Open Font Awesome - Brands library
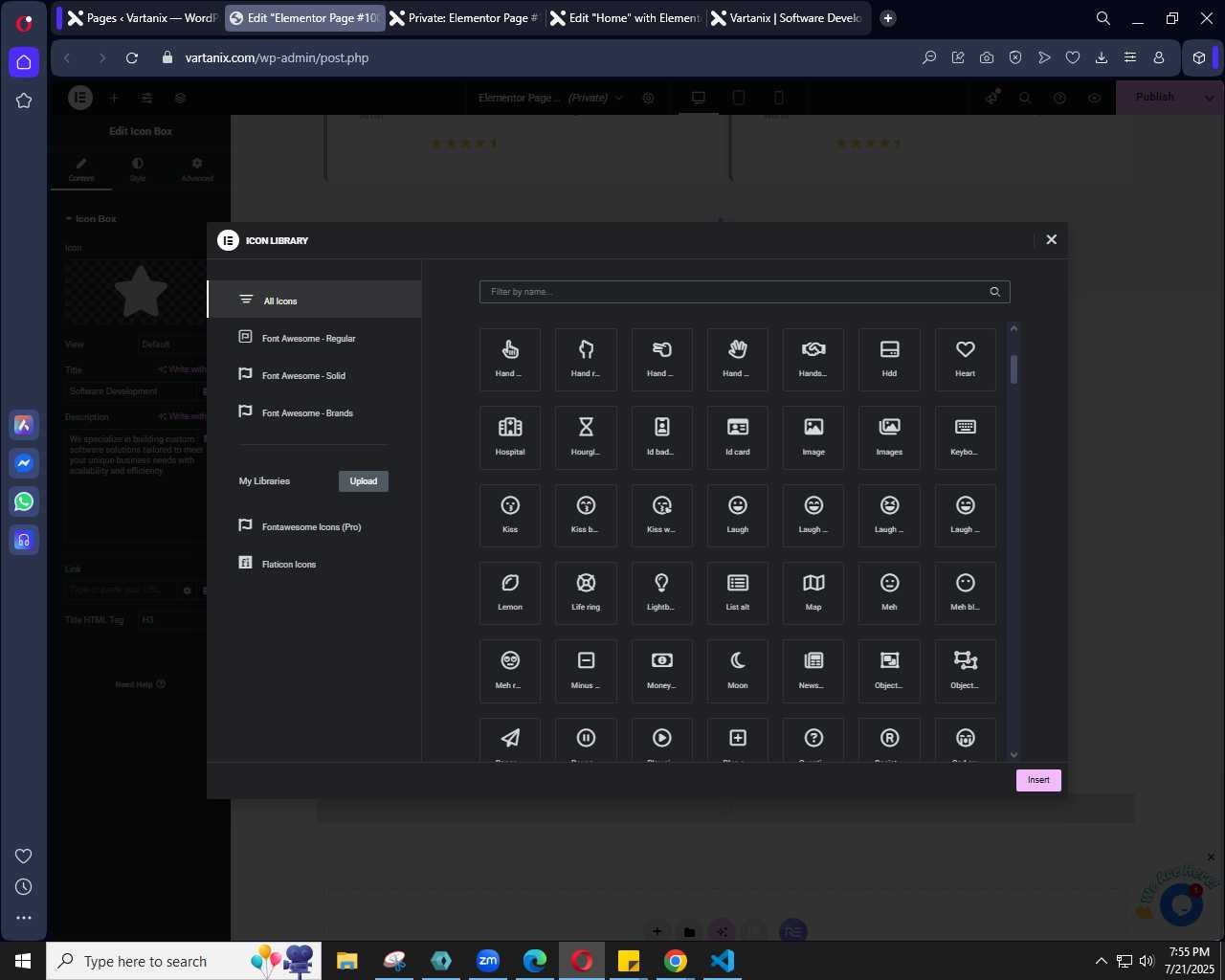This screenshot has width=1225, height=980. point(314,412)
